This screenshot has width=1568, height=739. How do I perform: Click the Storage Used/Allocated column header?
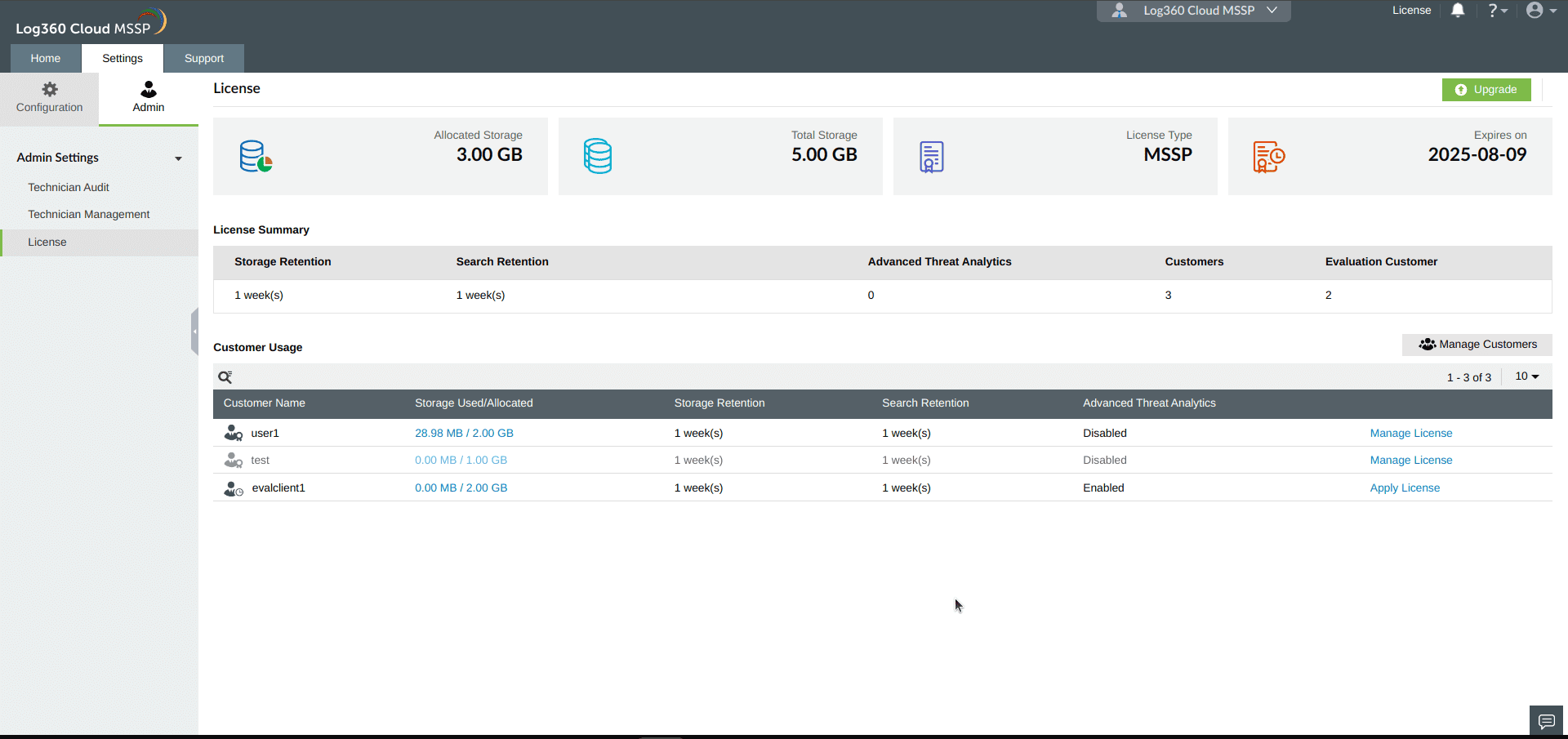(474, 403)
